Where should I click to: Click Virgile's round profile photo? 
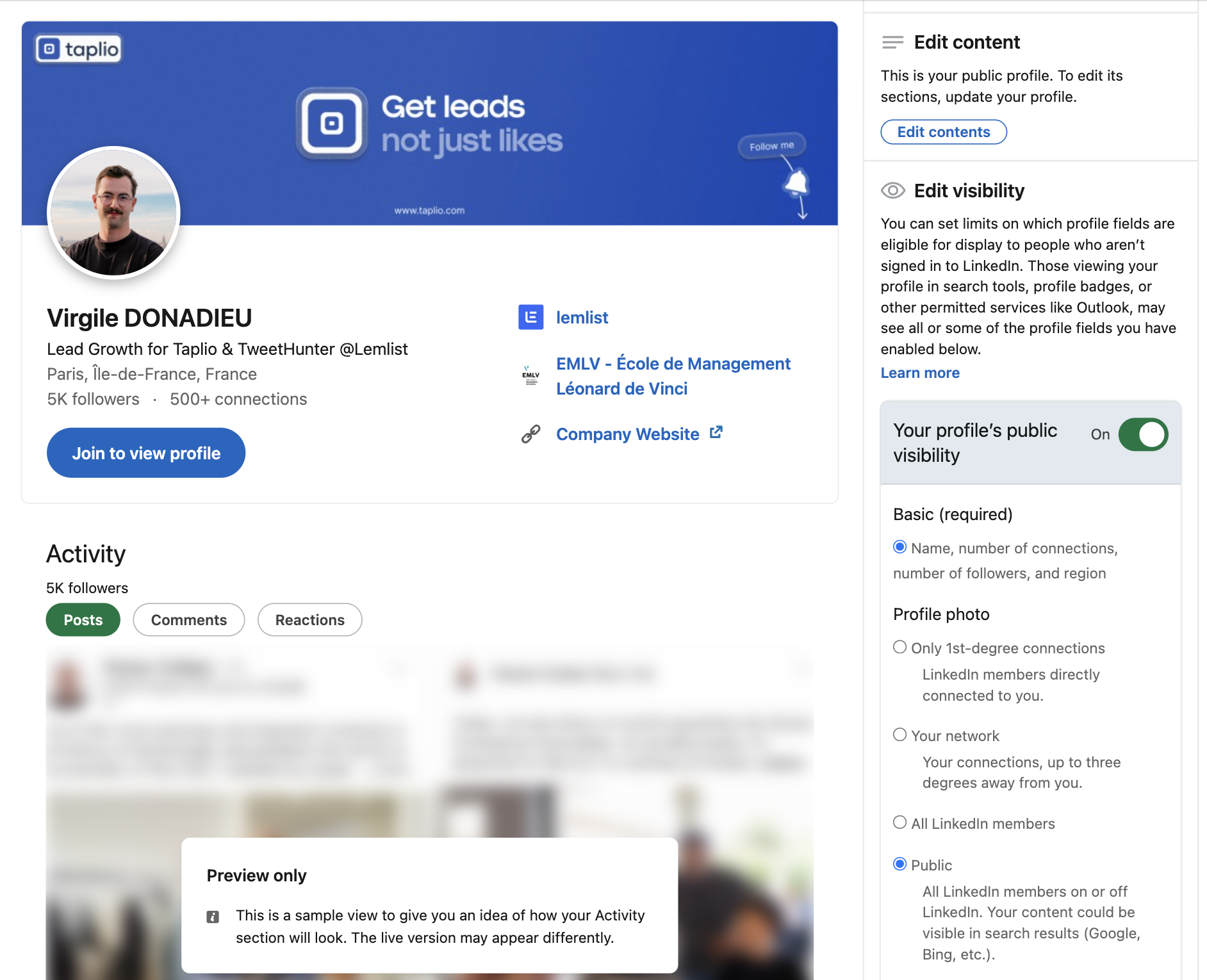coord(114,213)
